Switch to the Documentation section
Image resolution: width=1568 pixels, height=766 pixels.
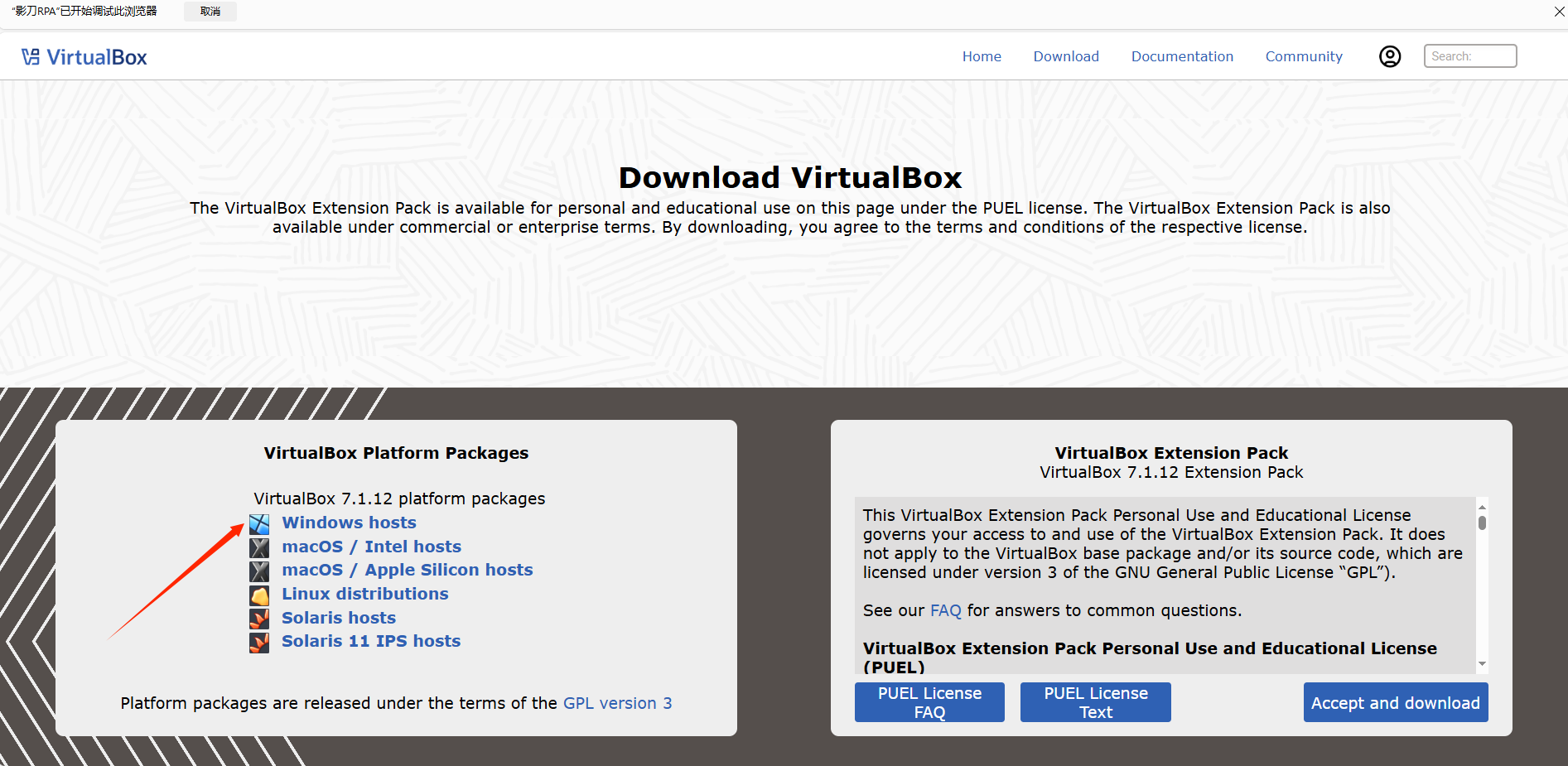coord(1182,55)
